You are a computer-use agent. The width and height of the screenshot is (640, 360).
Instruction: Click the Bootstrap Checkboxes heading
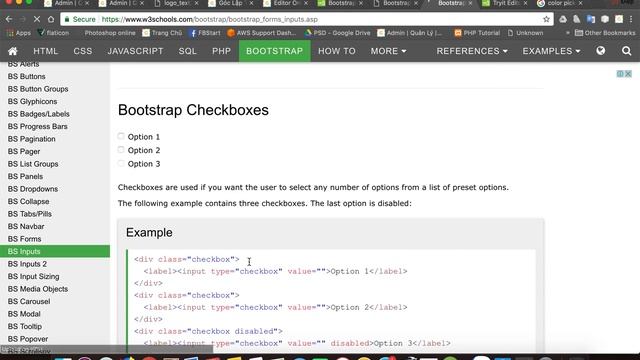[193, 110]
